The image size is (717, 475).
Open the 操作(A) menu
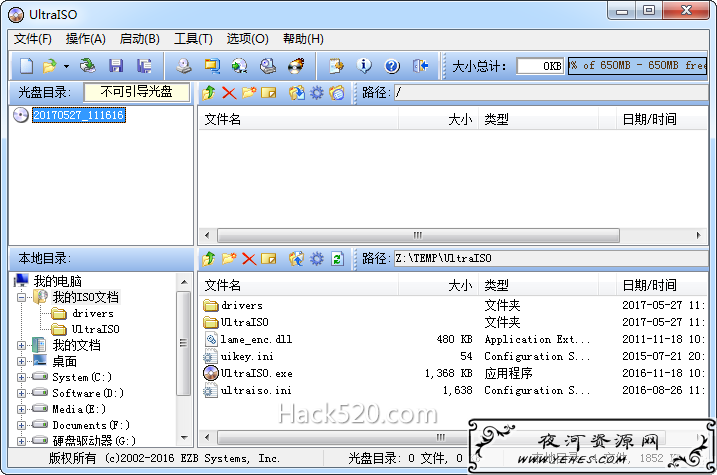[86, 39]
